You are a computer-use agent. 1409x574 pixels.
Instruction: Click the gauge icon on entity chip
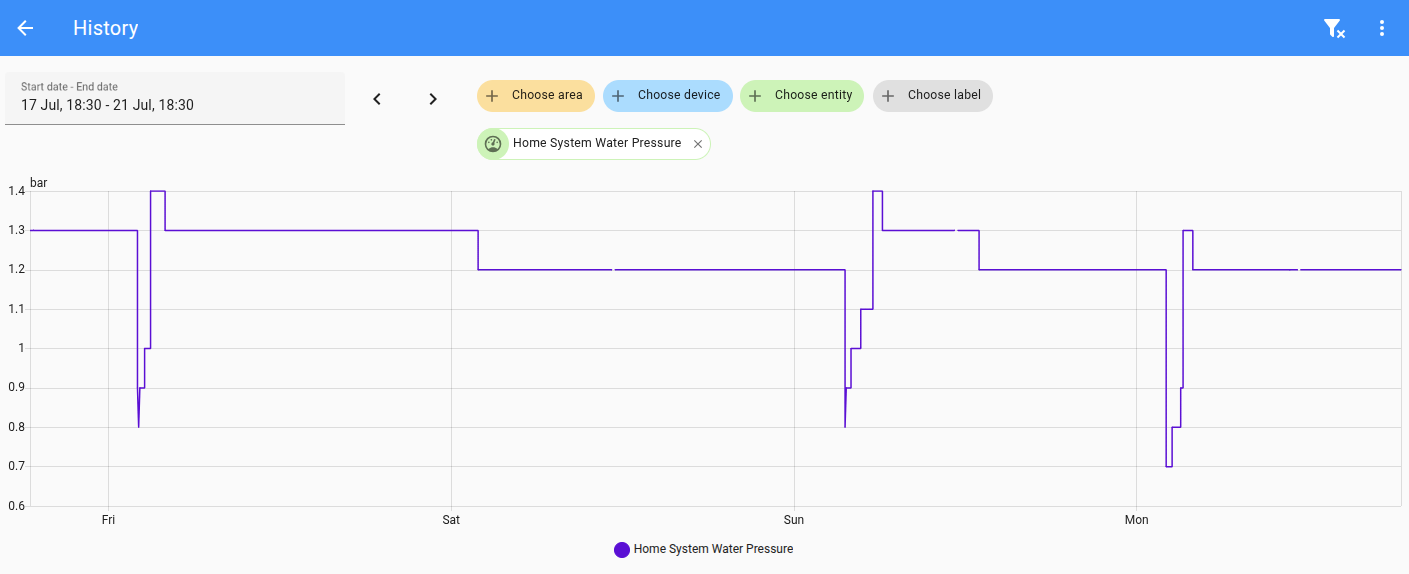492,144
